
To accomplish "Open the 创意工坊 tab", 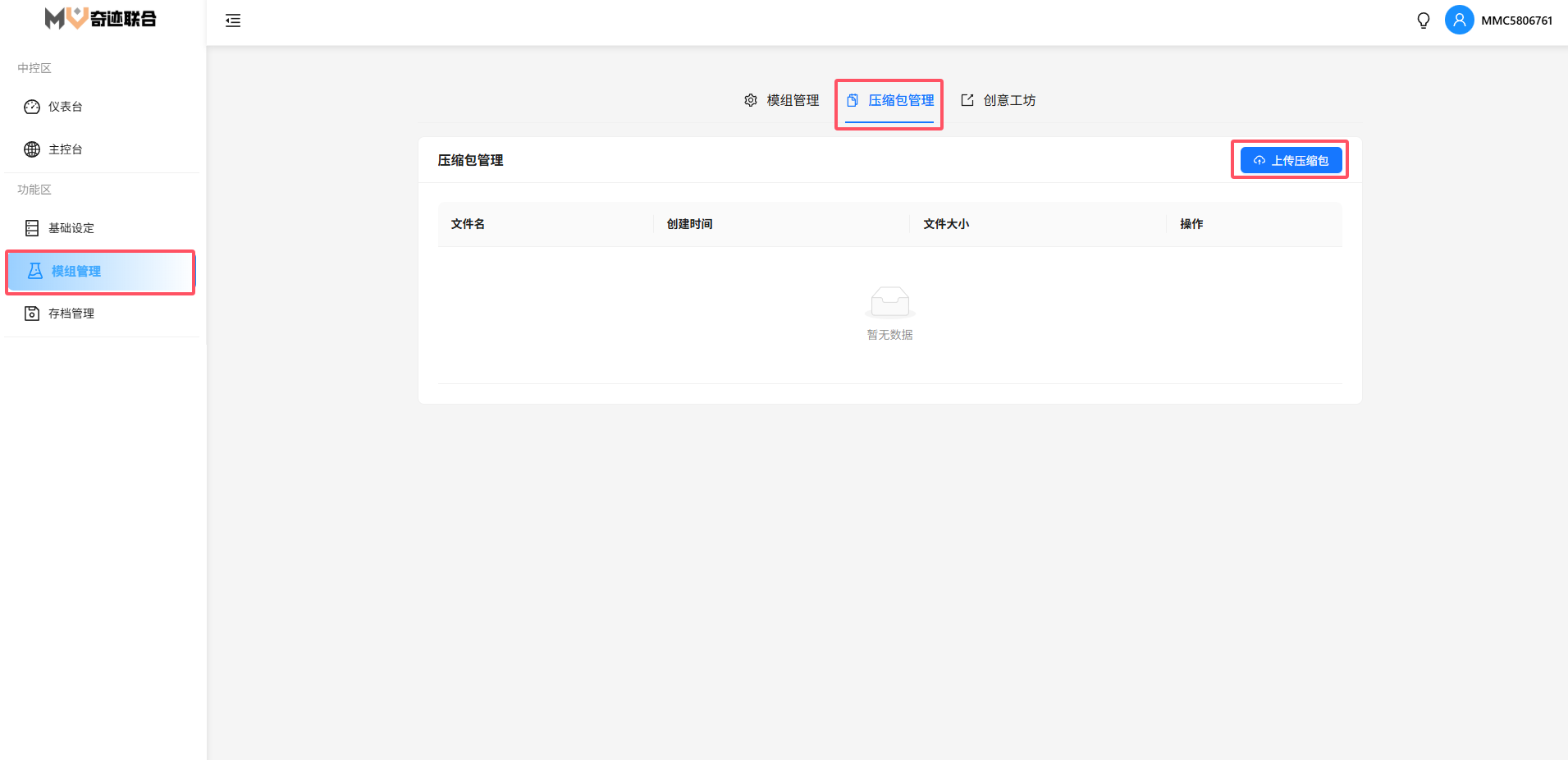I will pos(1008,100).
